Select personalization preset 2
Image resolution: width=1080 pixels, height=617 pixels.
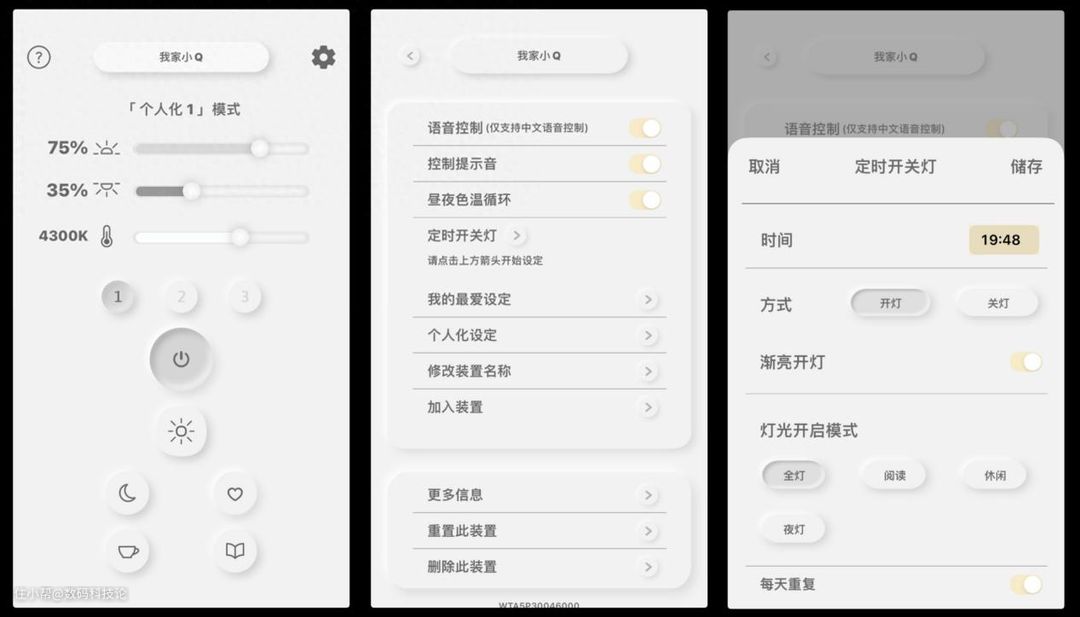(181, 297)
